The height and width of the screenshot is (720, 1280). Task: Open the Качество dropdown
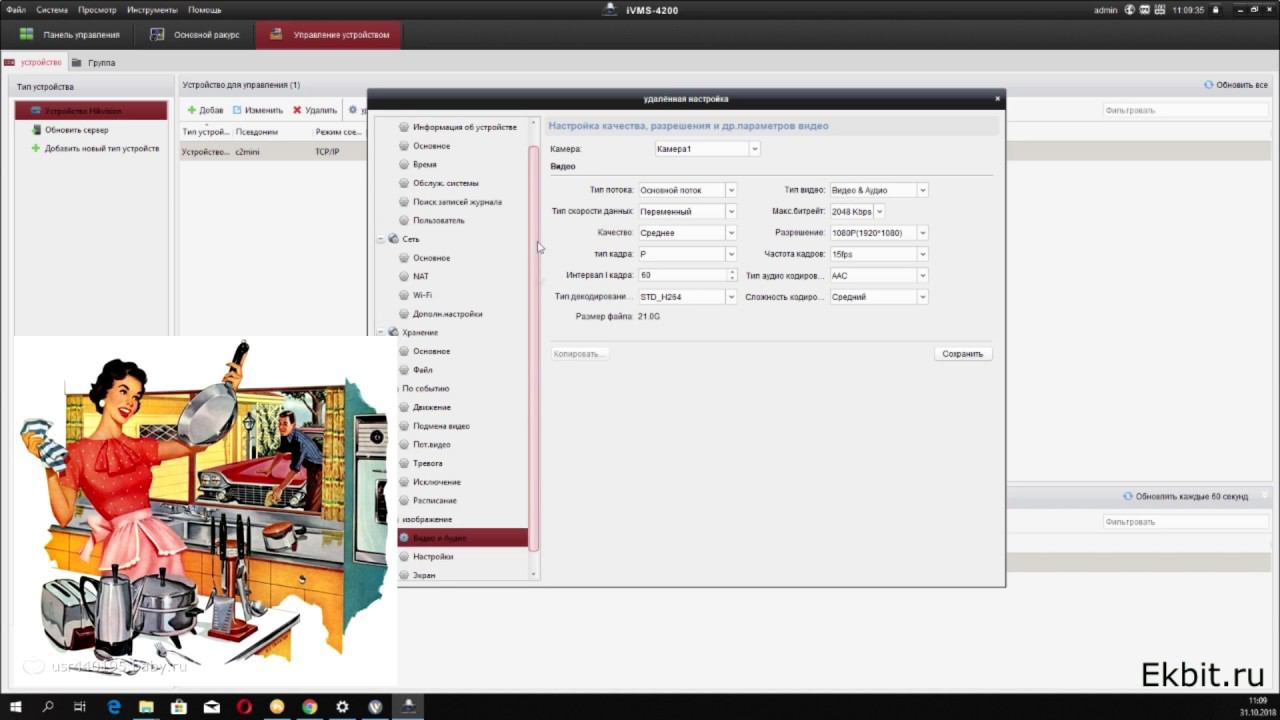click(687, 233)
